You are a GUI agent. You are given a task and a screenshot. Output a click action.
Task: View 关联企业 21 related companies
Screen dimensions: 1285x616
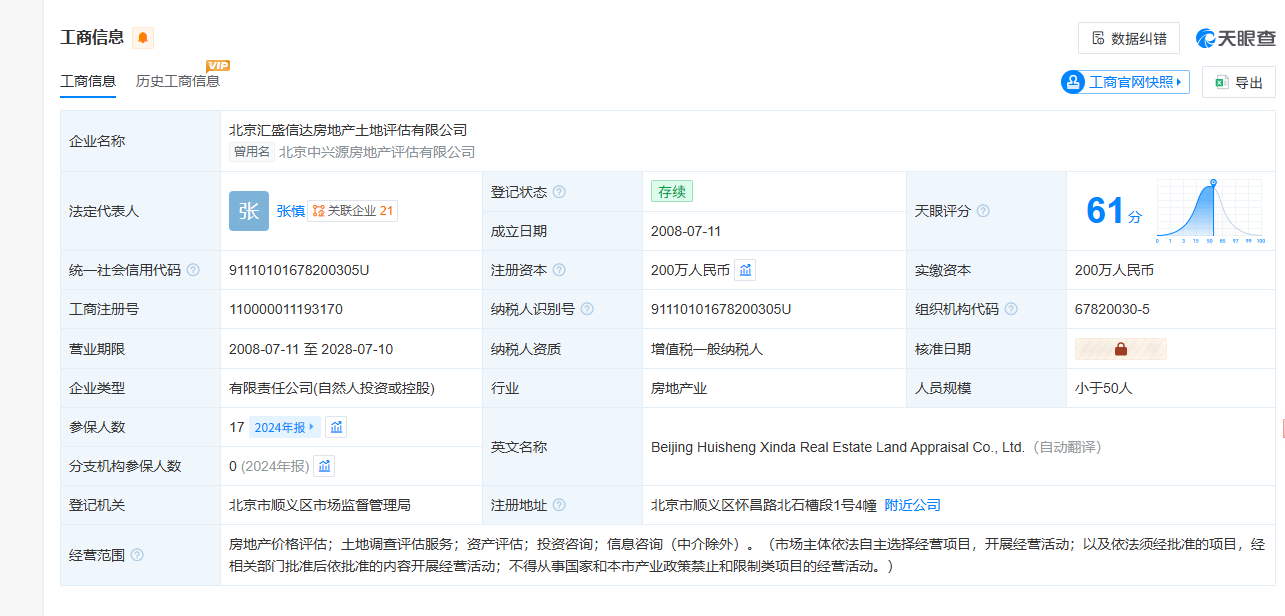point(353,211)
